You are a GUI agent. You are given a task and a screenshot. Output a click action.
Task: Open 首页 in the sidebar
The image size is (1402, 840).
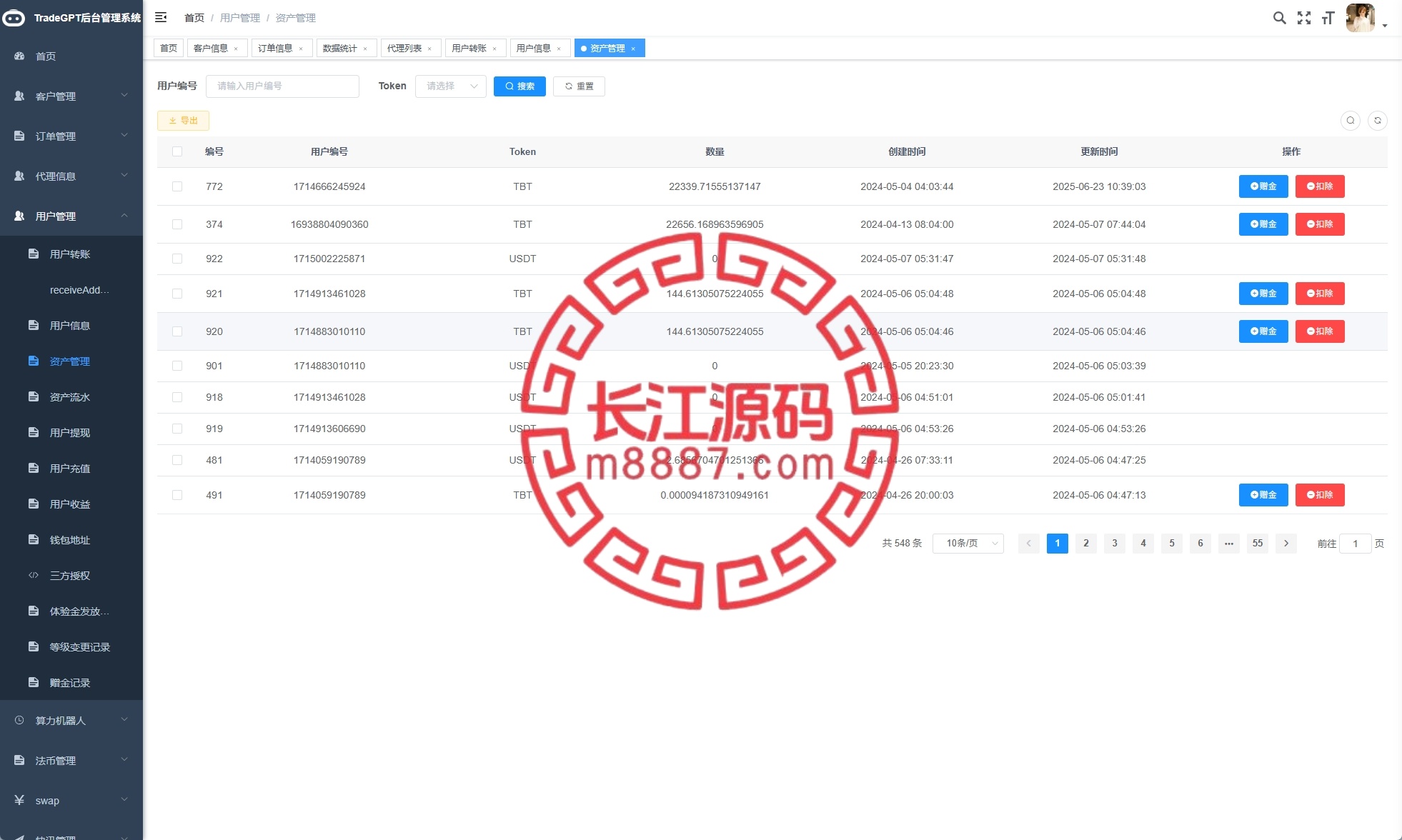pos(71,56)
